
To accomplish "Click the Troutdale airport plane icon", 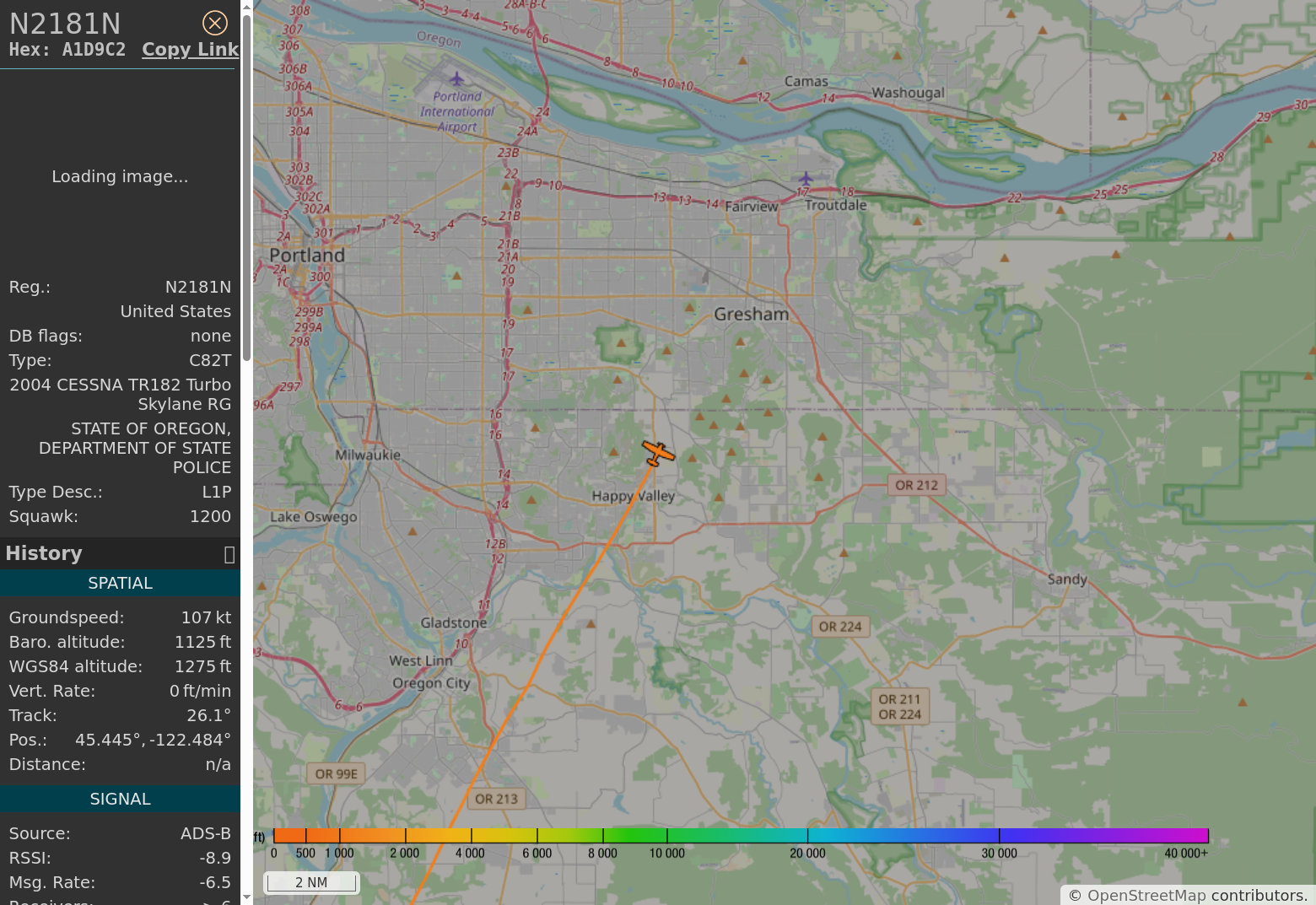I will click(x=806, y=179).
